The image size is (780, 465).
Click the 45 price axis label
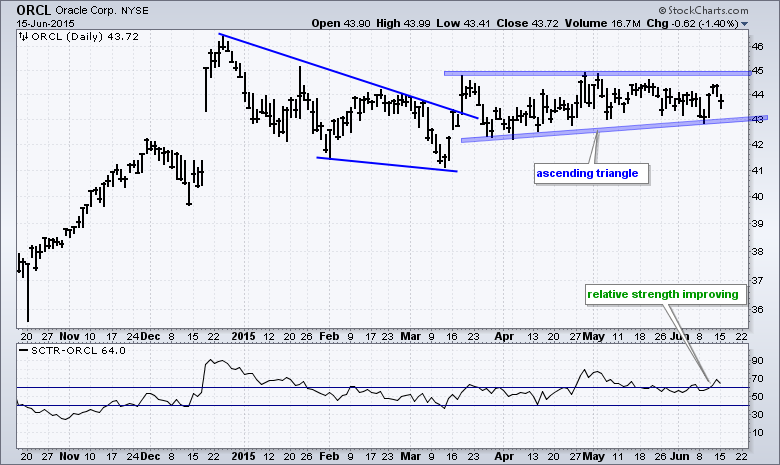757,71
